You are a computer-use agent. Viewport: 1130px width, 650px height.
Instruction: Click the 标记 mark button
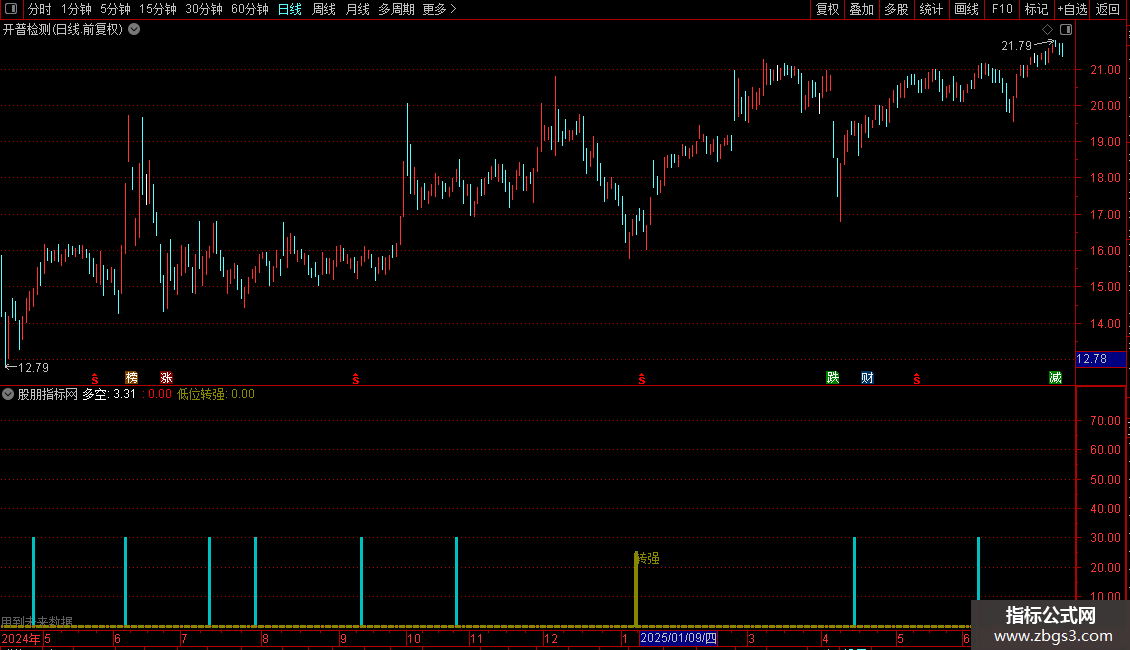tap(1036, 9)
